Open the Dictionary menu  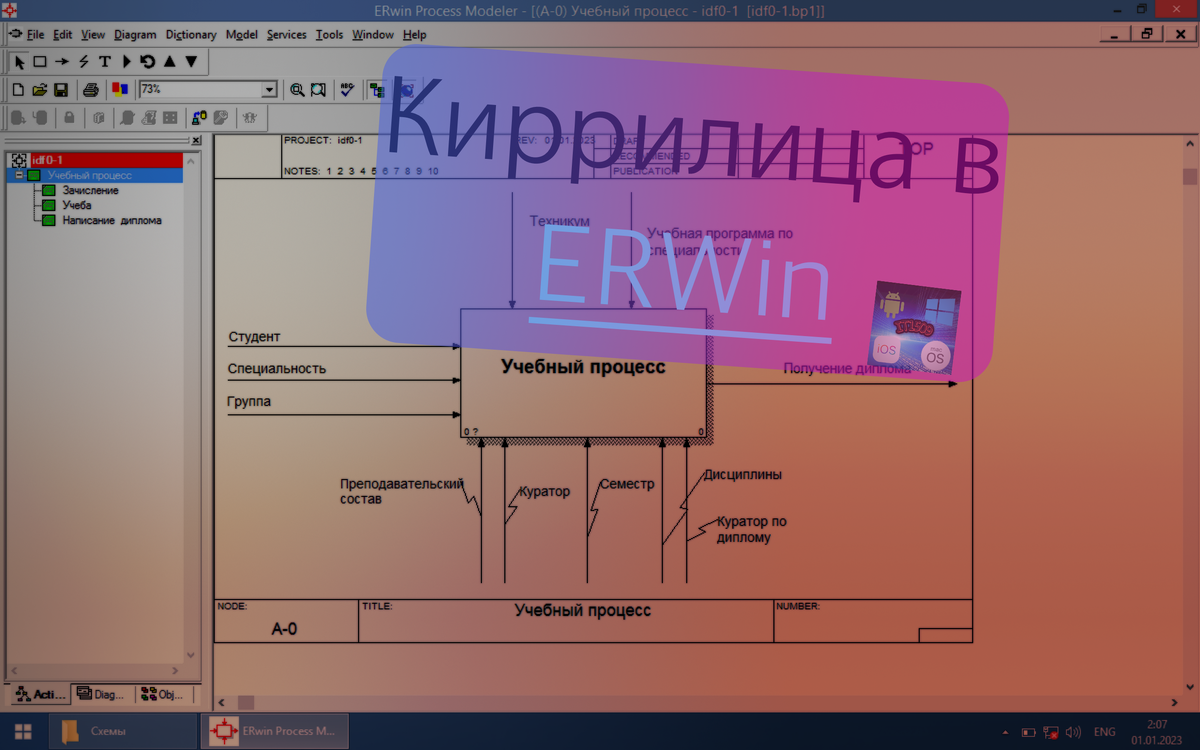pyautogui.click(x=190, y=34)
